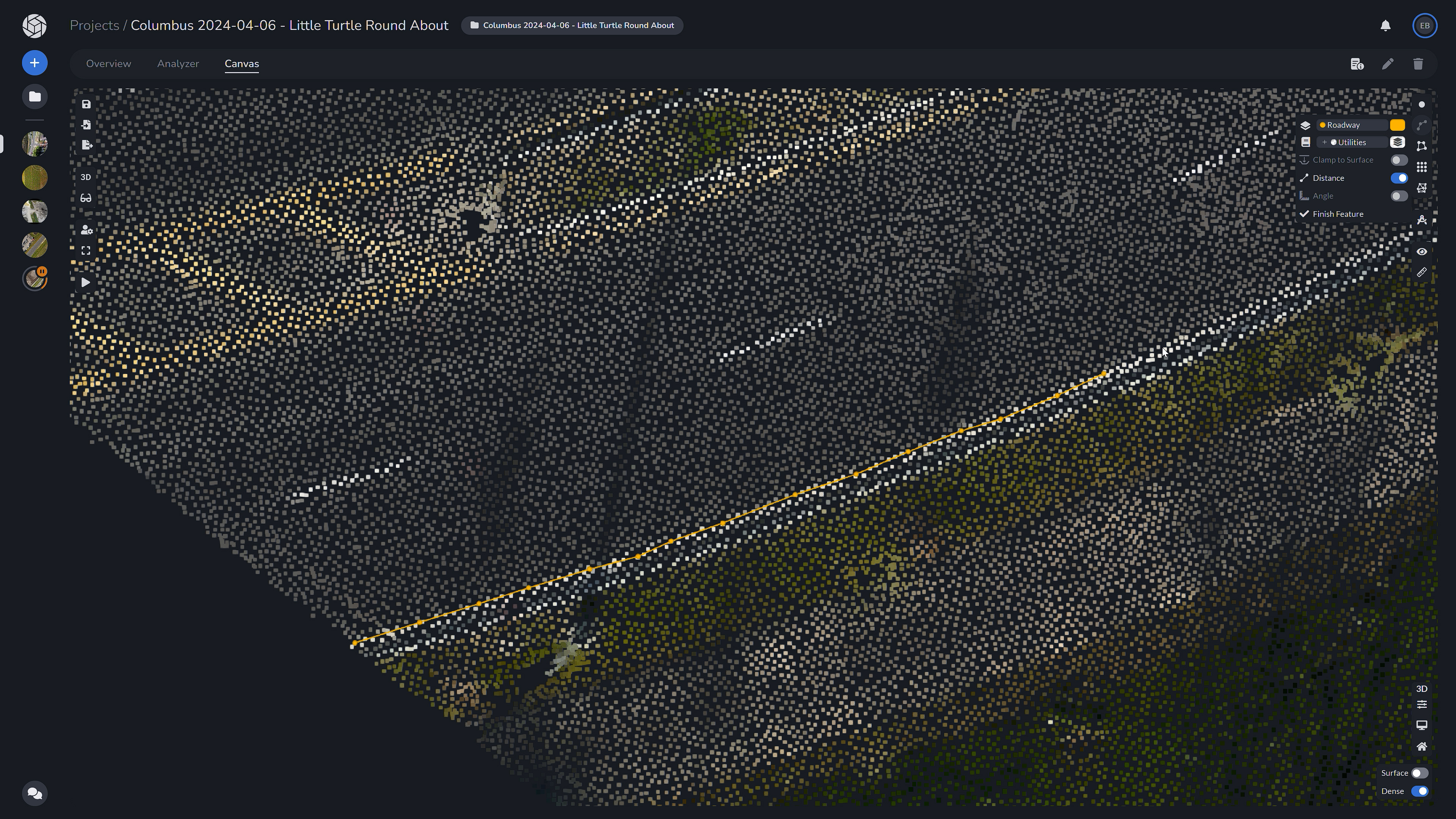Select the measurement/ruler tool icon
This screenshot has width=1456, height=819.
[x=1421, y=272]
